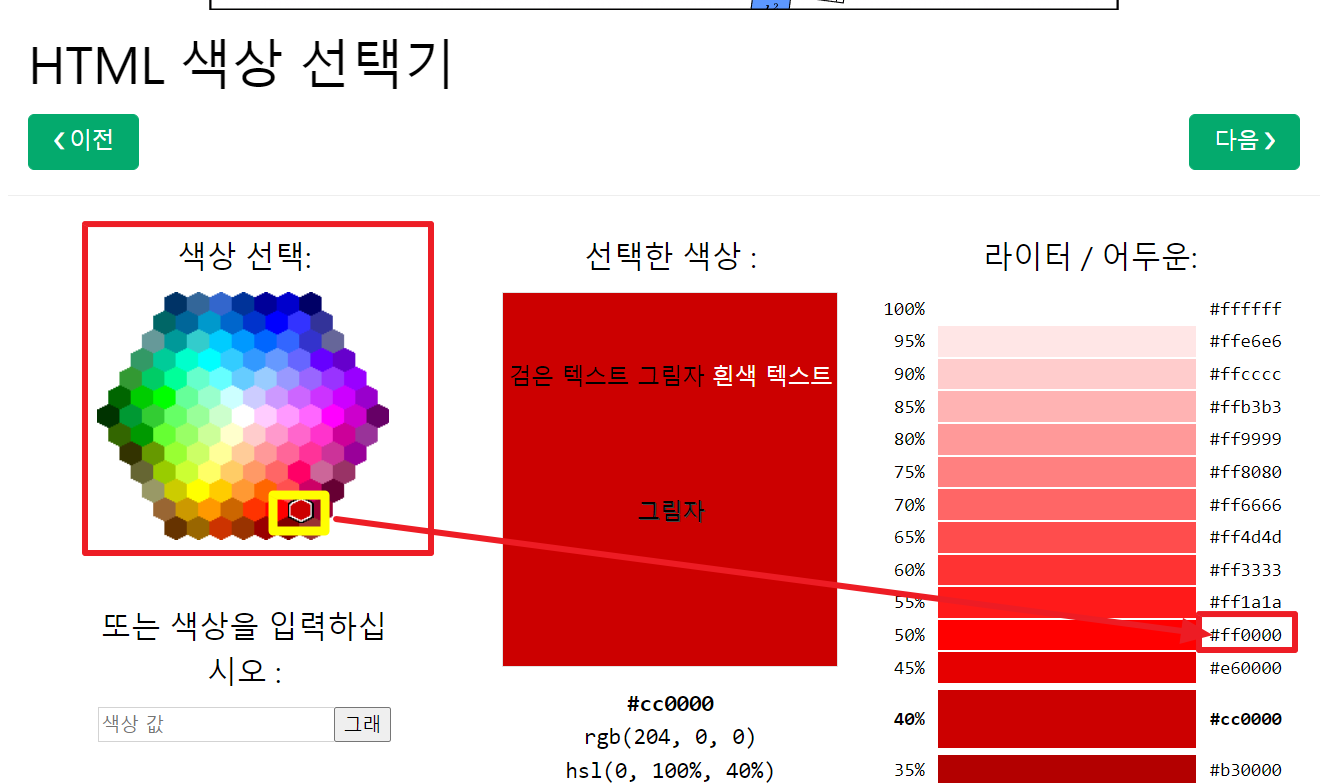The width and height of the screenshot is (1329, 783).
Task: Focus the 색상 값 input field
Action: 216,725
